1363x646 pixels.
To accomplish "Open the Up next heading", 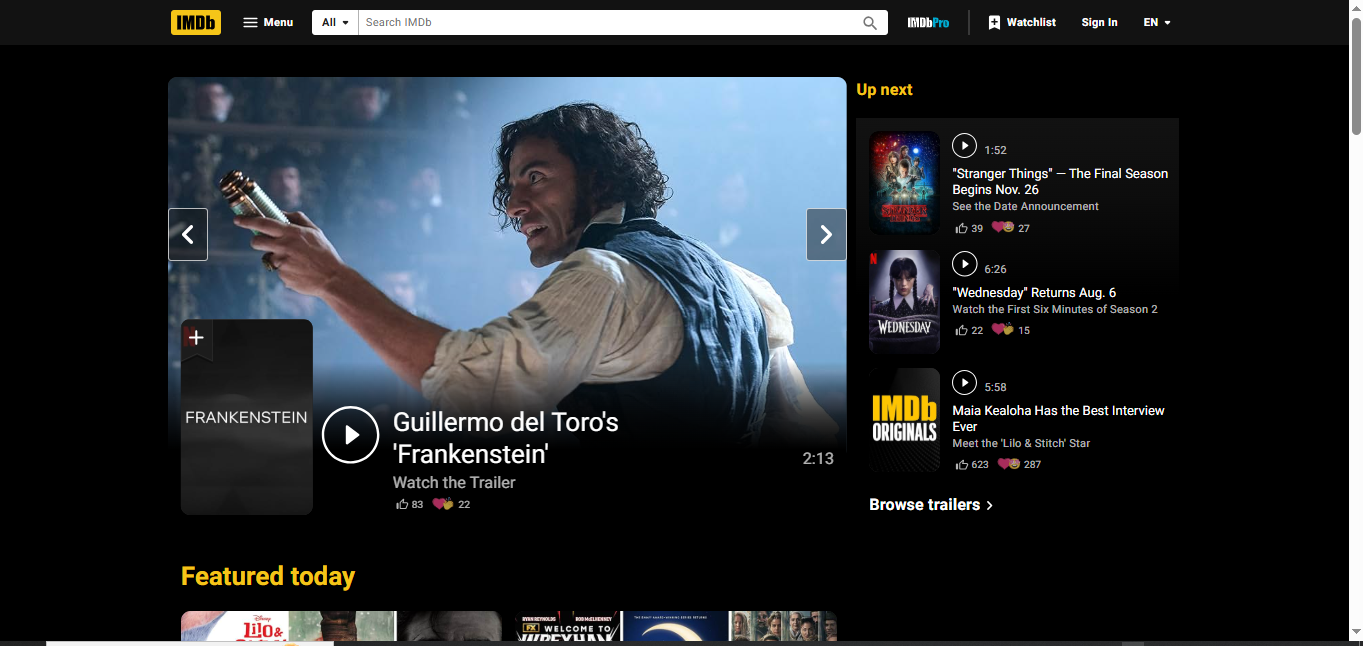I will click(x=884, y=89).
